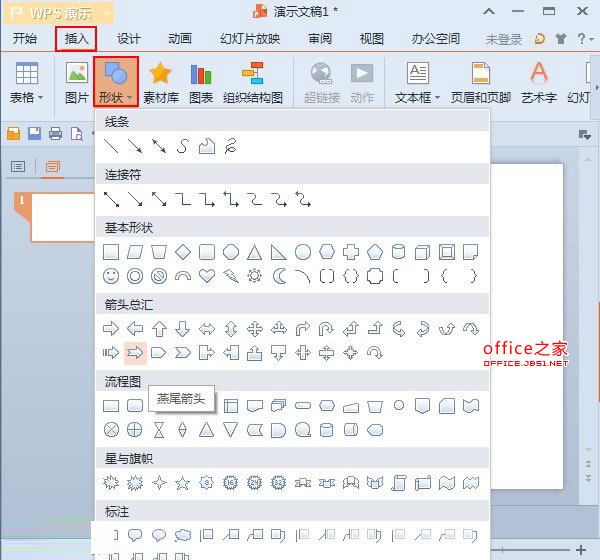Select the crescent moon shape
Screen dimensions: 600x560
click(x=279, y=276)
